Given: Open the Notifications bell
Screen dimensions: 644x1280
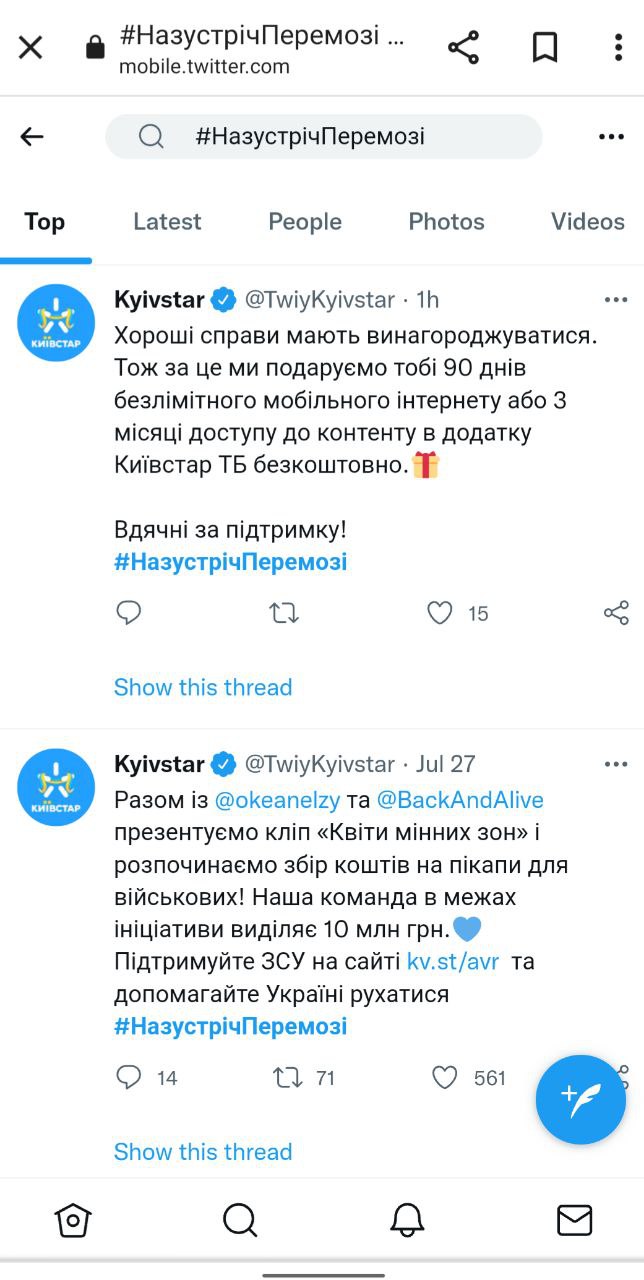Looking at the screenshot, I should tap(407, 1219).
